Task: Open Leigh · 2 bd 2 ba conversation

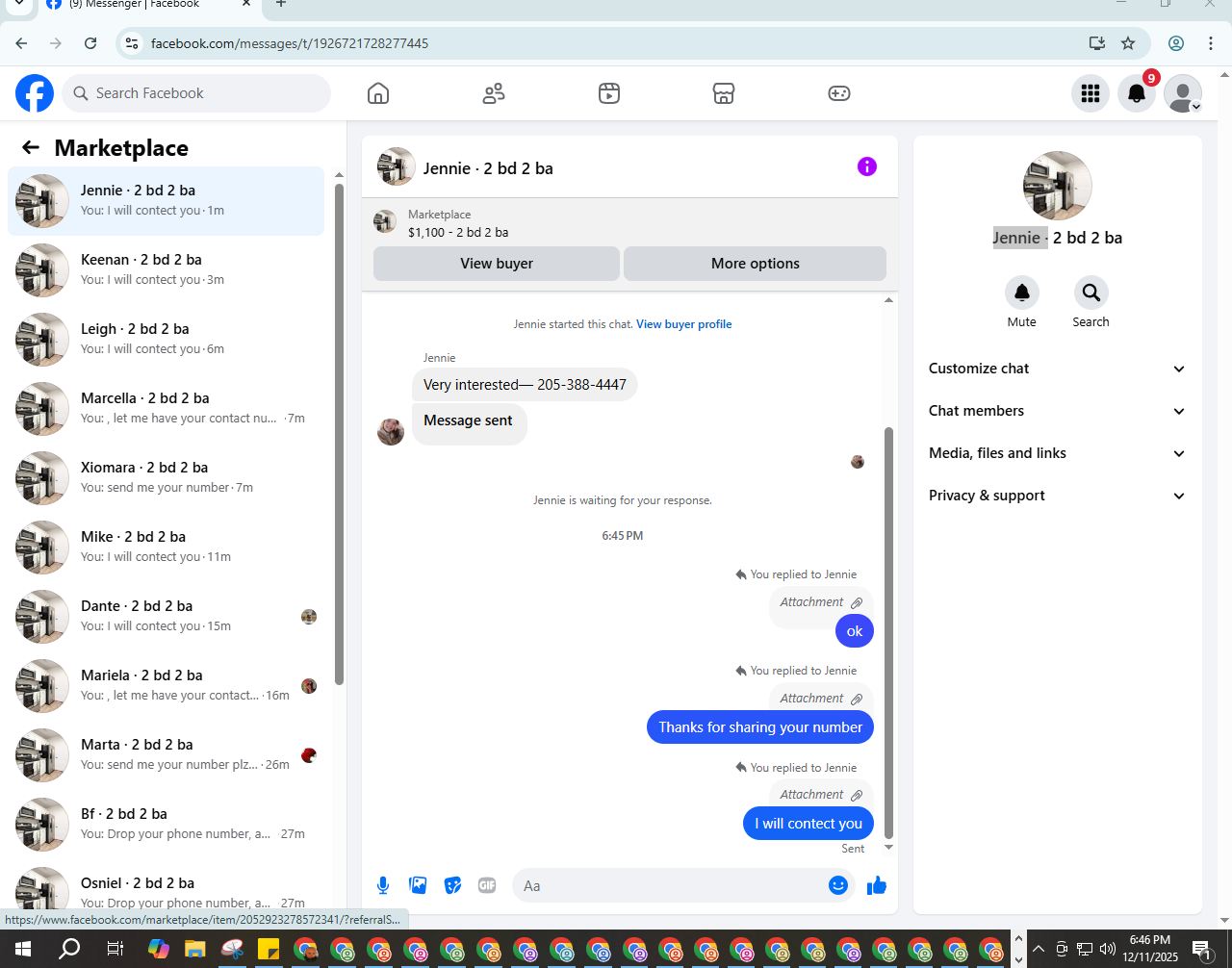Action: pos(167,339)
